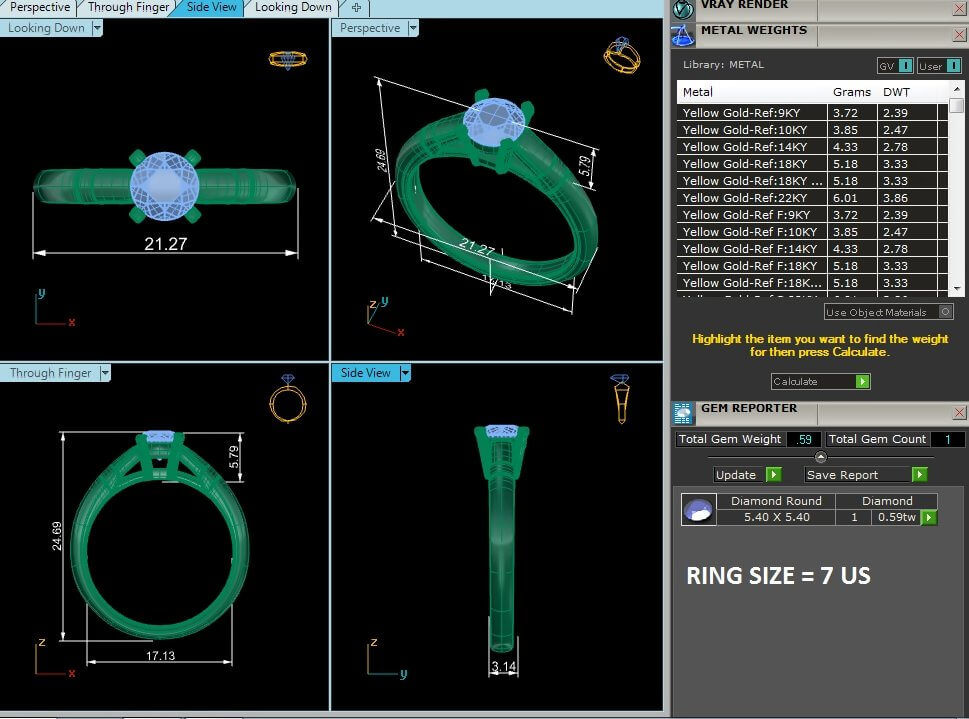Expand the Side View viewport dropdown
Image resolution: width=969 pixels, height=719 pixels.
(405, 373)
